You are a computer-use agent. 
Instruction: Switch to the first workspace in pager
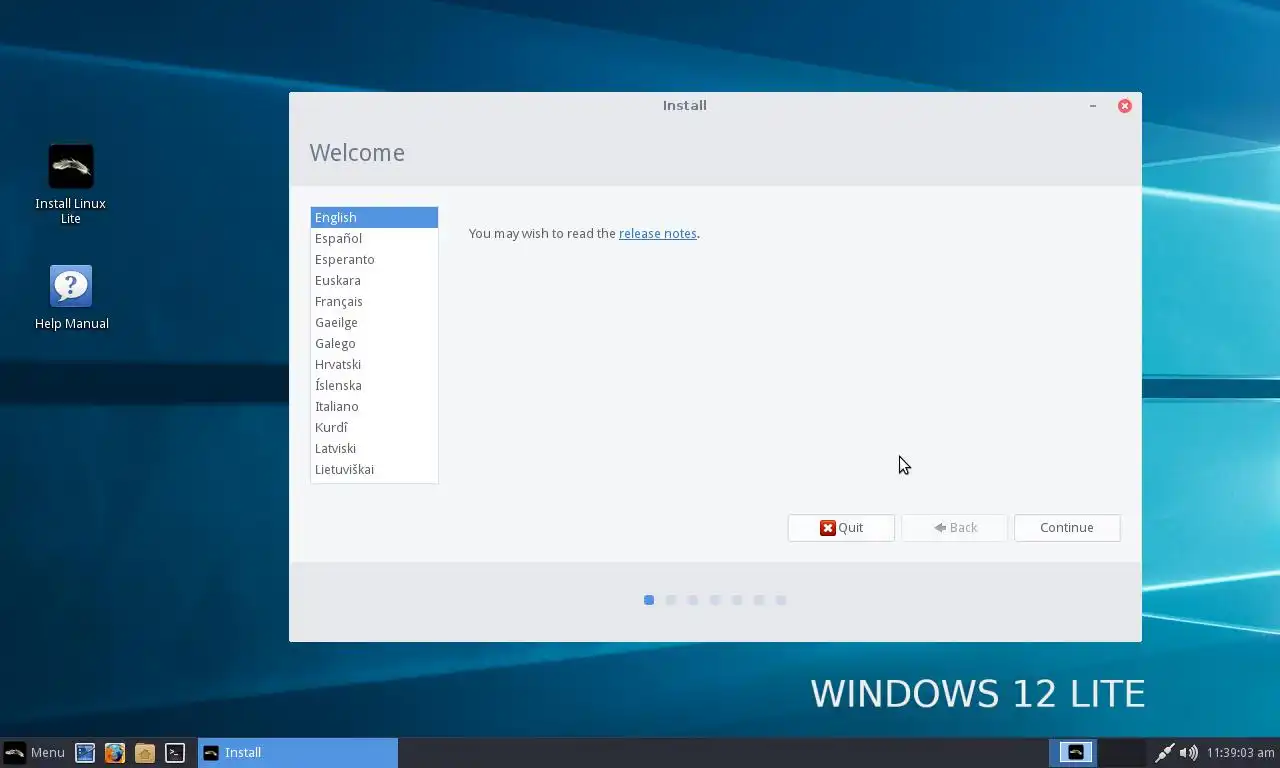[x=1073, y=753]
